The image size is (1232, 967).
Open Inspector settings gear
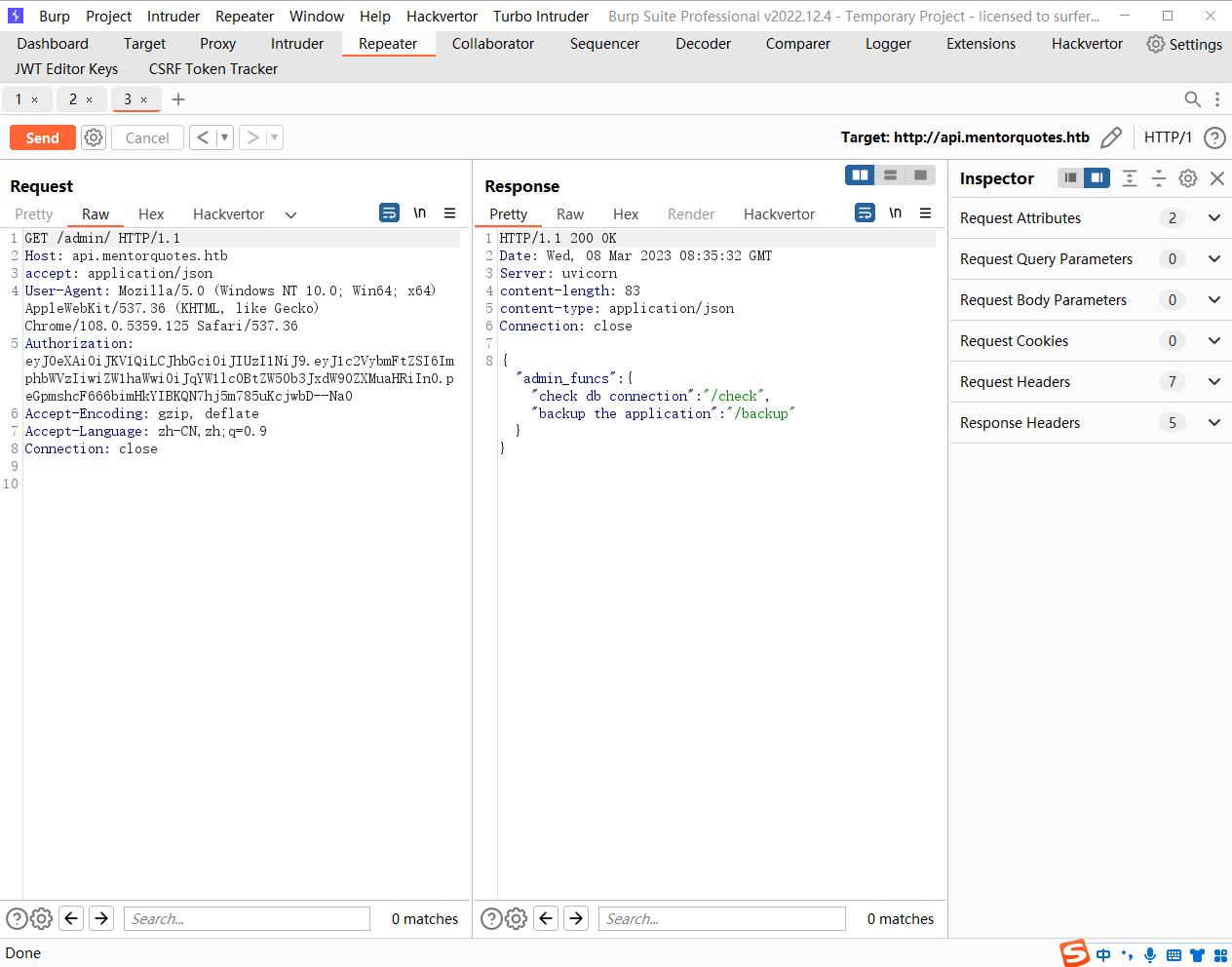pos(1188,178)
